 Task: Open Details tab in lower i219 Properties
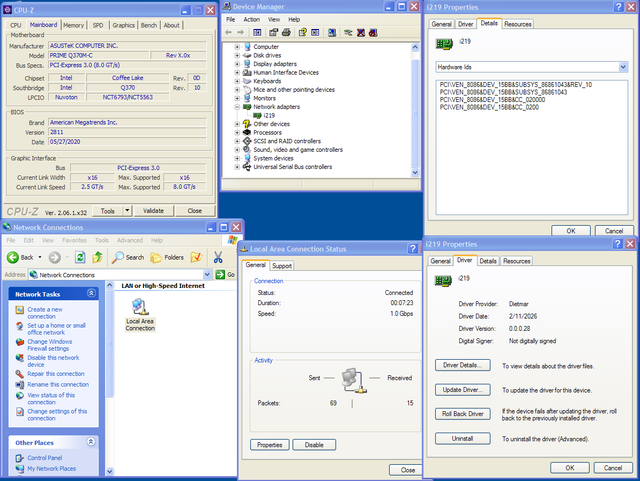click(488, 261)
